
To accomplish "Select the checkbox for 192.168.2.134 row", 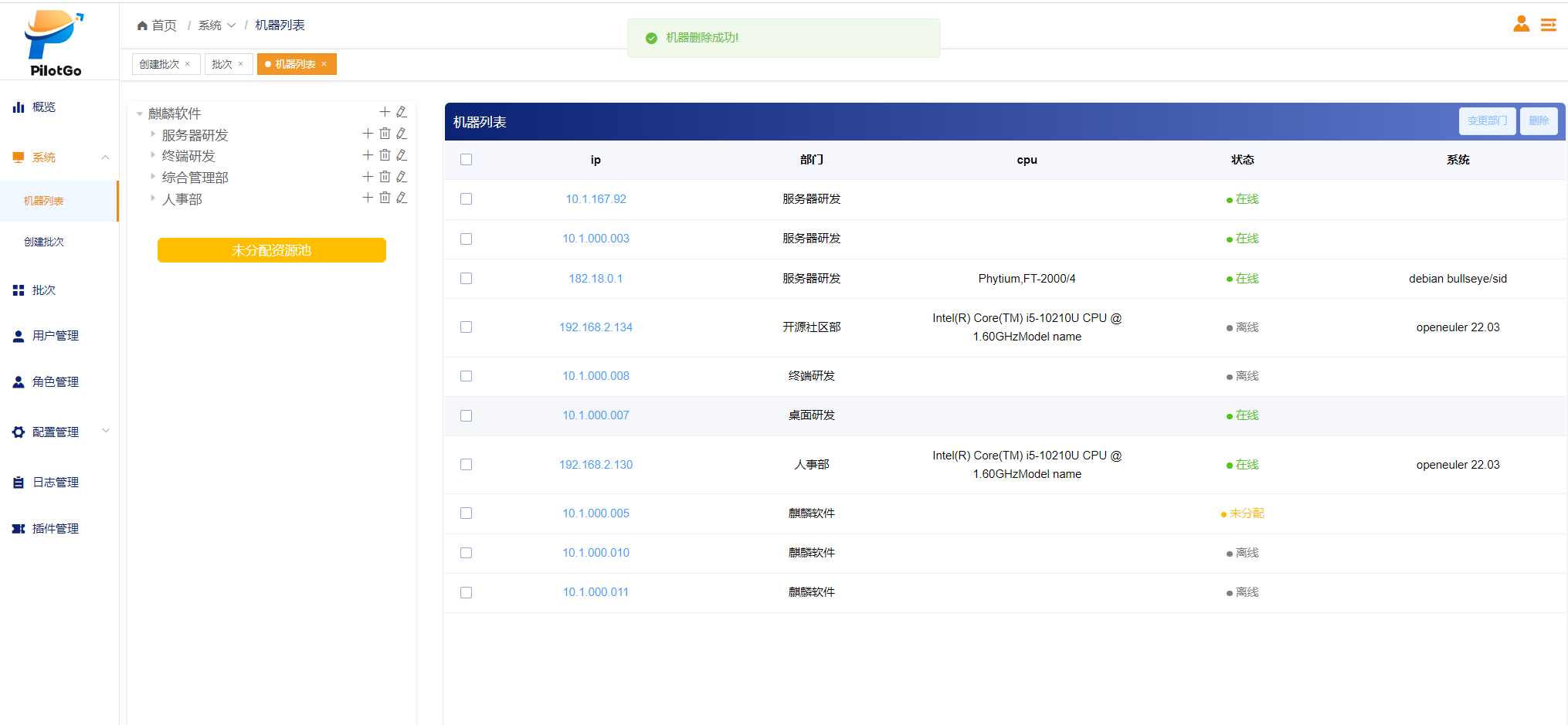I will [x=466, y=327].
